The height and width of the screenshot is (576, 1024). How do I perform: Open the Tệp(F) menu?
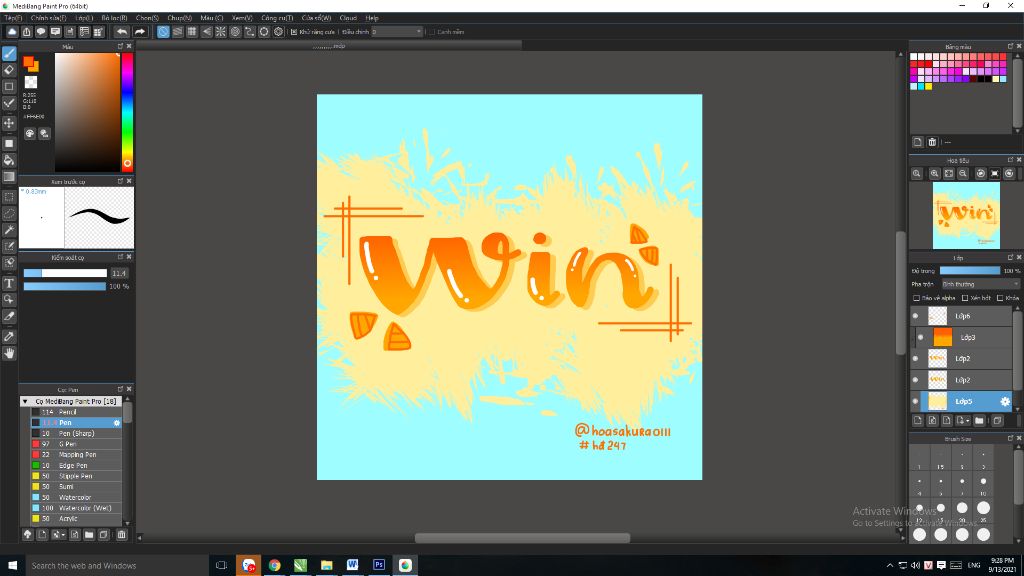13,18
